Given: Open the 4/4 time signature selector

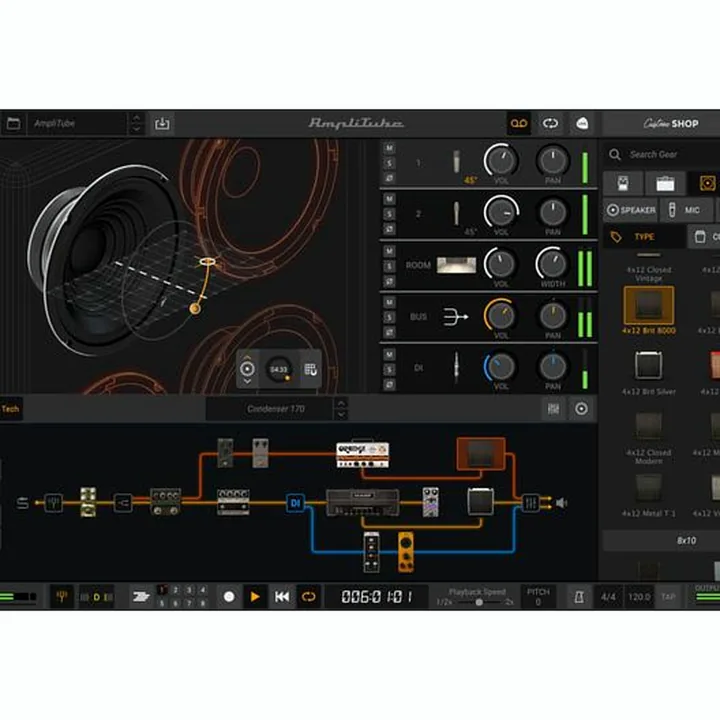Looking at the screenshot, I should [x=608, y=596].
